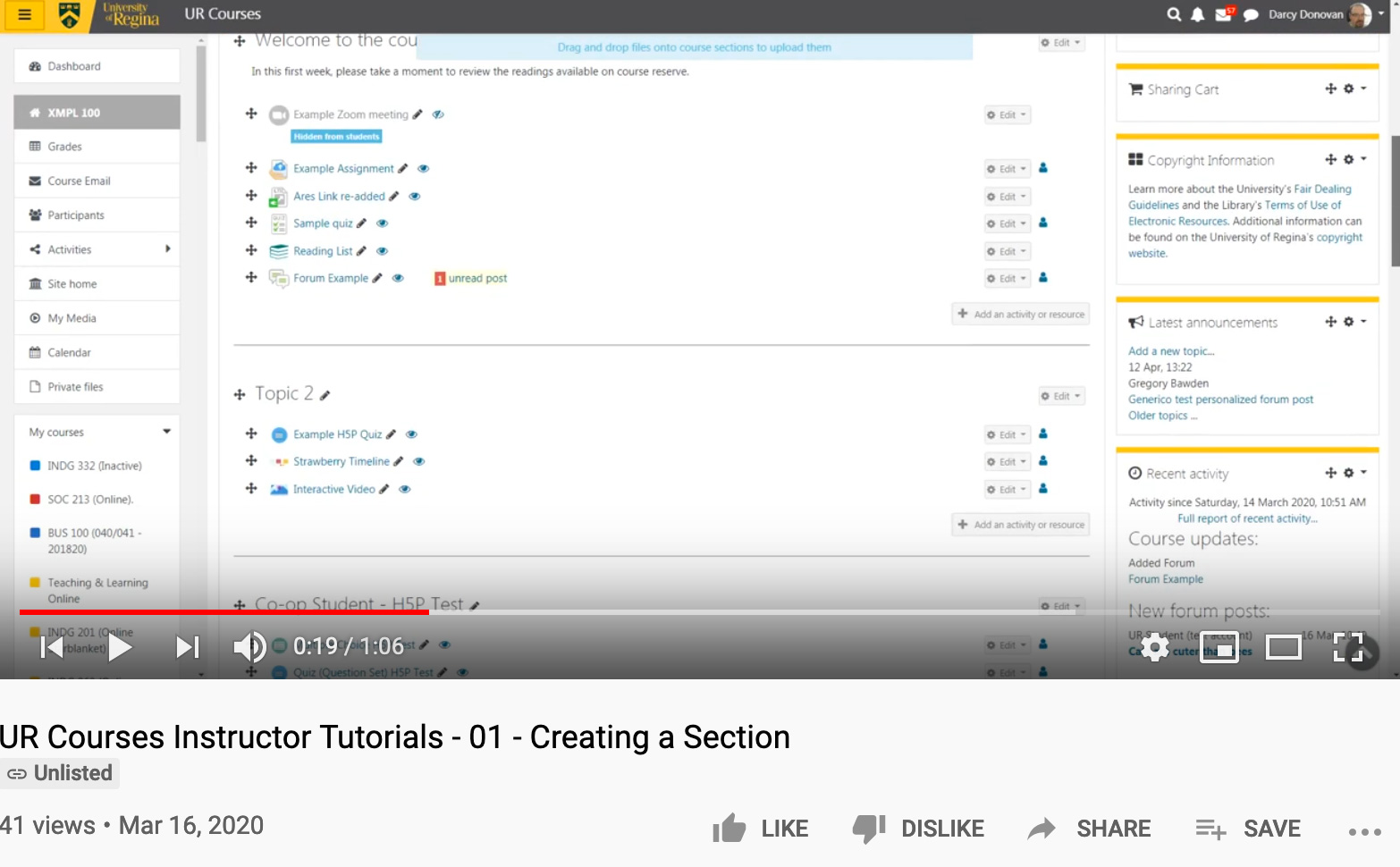Click the SAVE button
1400x867 pixels.
pos(1248,829)
